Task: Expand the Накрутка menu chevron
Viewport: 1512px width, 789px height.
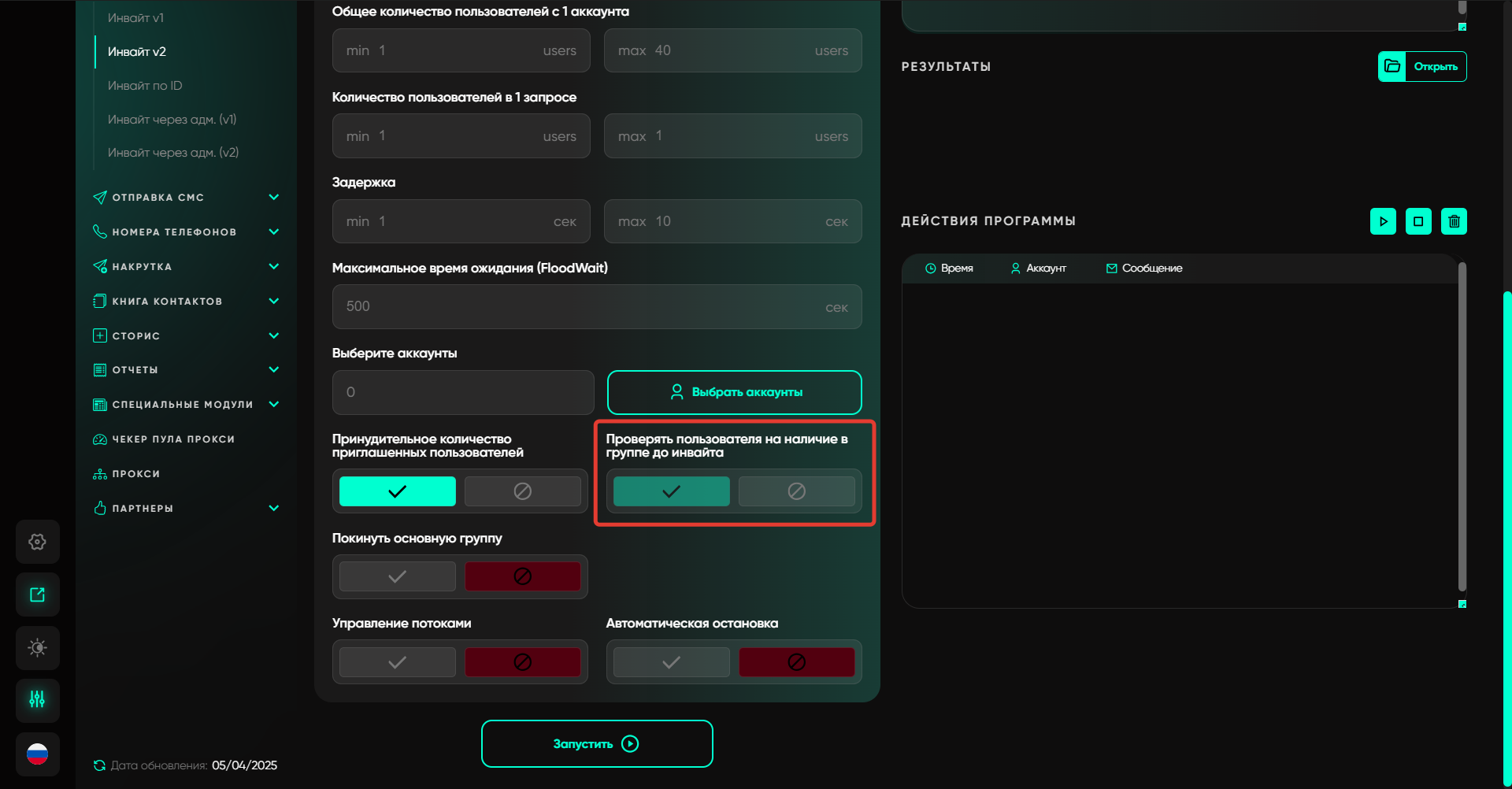Action: click(273, 266)
